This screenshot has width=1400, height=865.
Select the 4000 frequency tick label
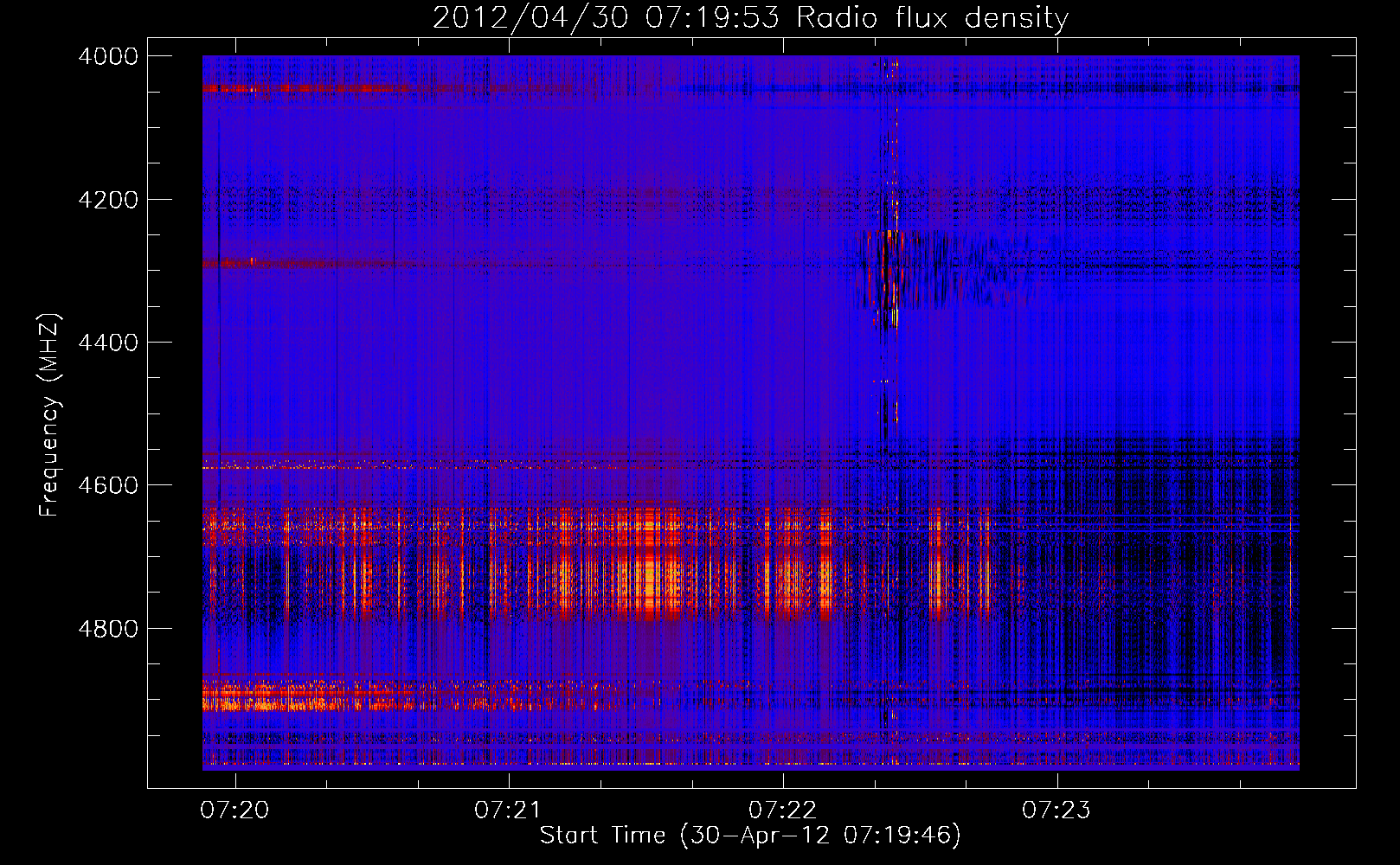(x=108, y=56)
